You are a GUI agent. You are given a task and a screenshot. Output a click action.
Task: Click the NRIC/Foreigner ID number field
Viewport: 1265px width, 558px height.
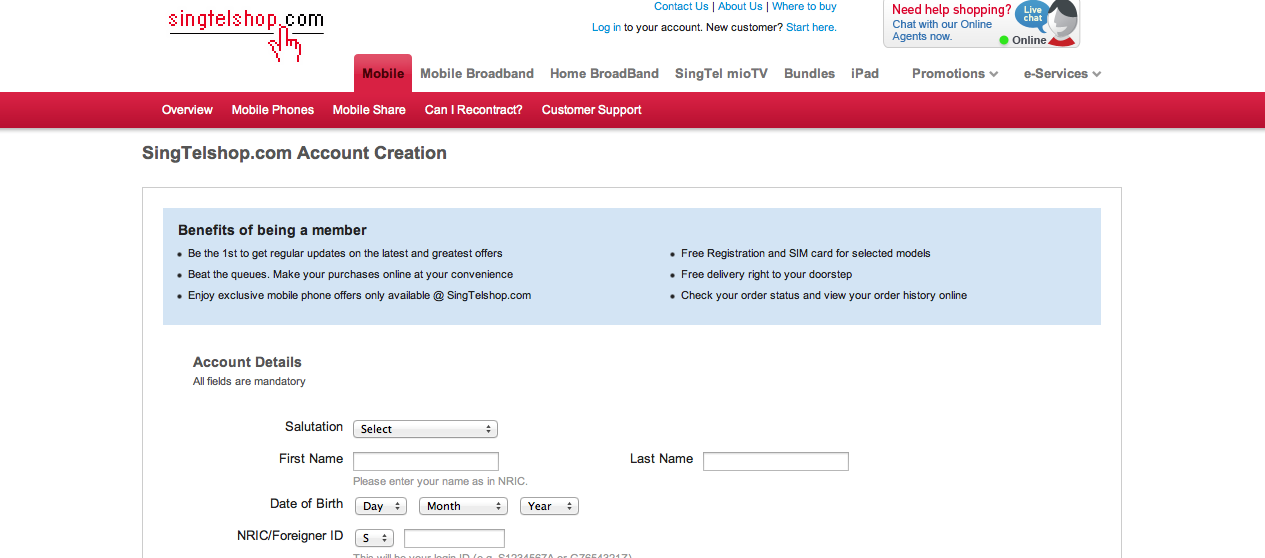coord(454,538)
